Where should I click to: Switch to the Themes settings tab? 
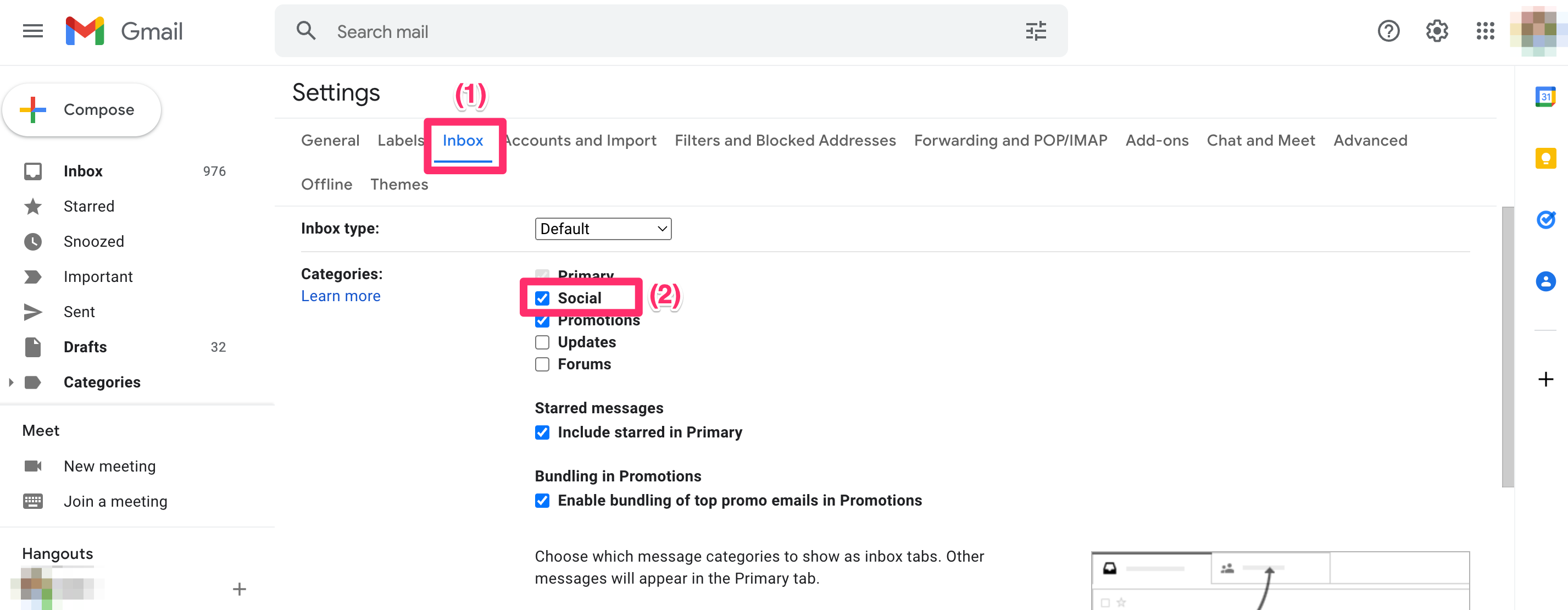399,184
